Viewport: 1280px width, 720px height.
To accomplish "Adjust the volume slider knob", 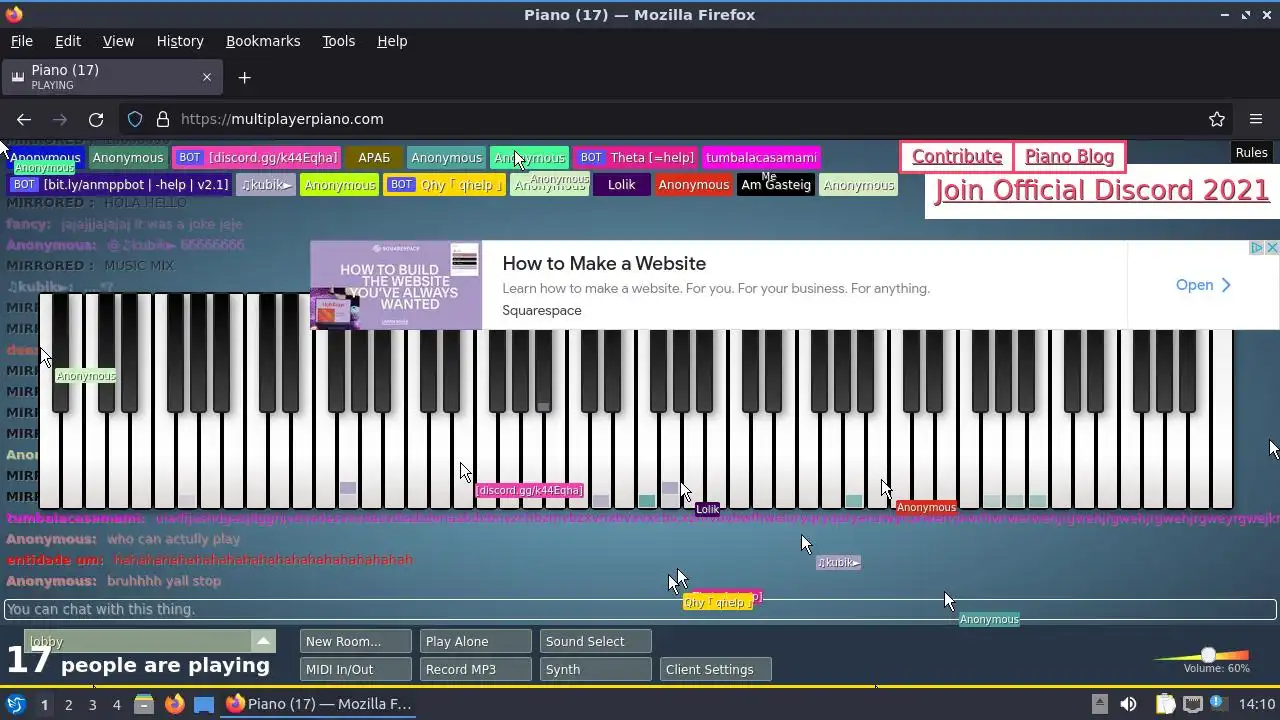I will click(1208, 655).
